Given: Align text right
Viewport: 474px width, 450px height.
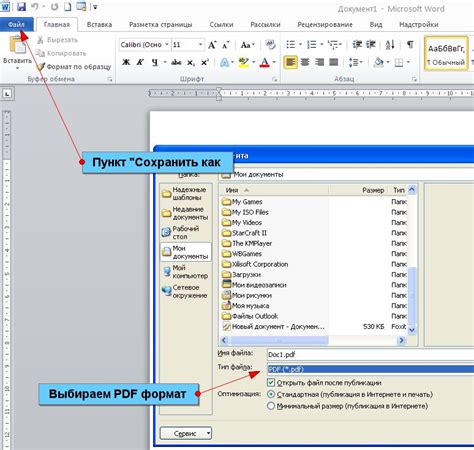Looking at the screenshot, I should pyautogui.click(x=319, y=62).
